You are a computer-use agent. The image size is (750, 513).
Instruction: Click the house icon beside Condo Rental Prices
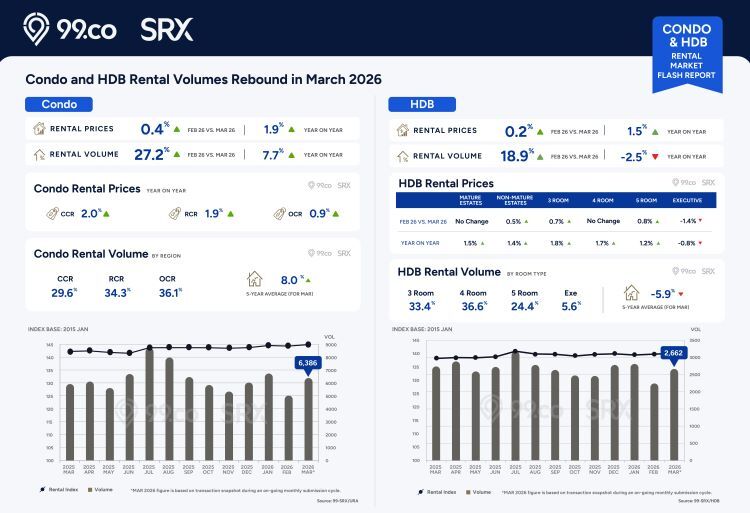click(x=39, y=129)
